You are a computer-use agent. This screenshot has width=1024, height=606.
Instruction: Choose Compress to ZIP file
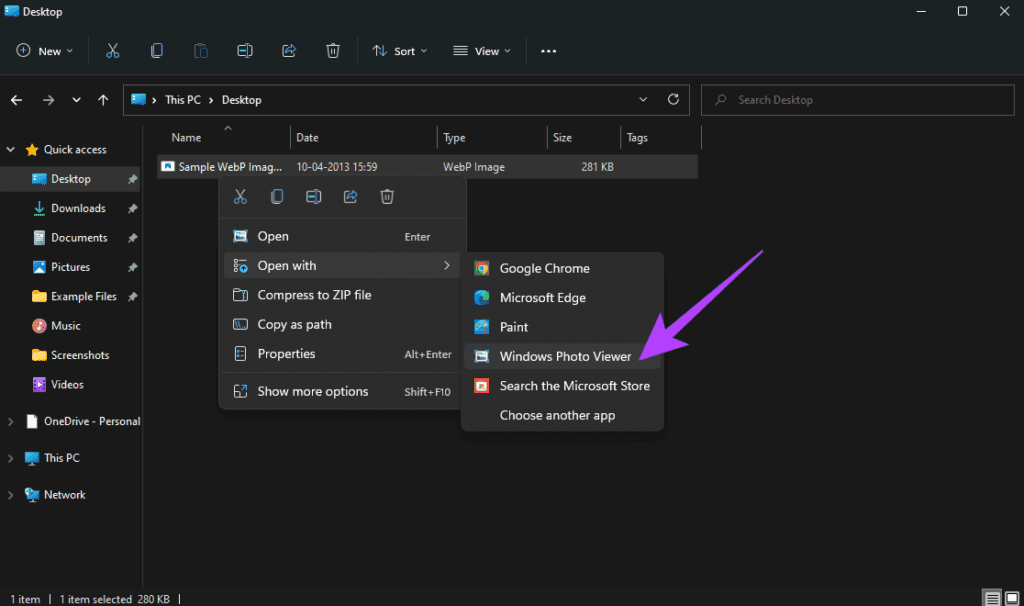(x=342, y=295)
